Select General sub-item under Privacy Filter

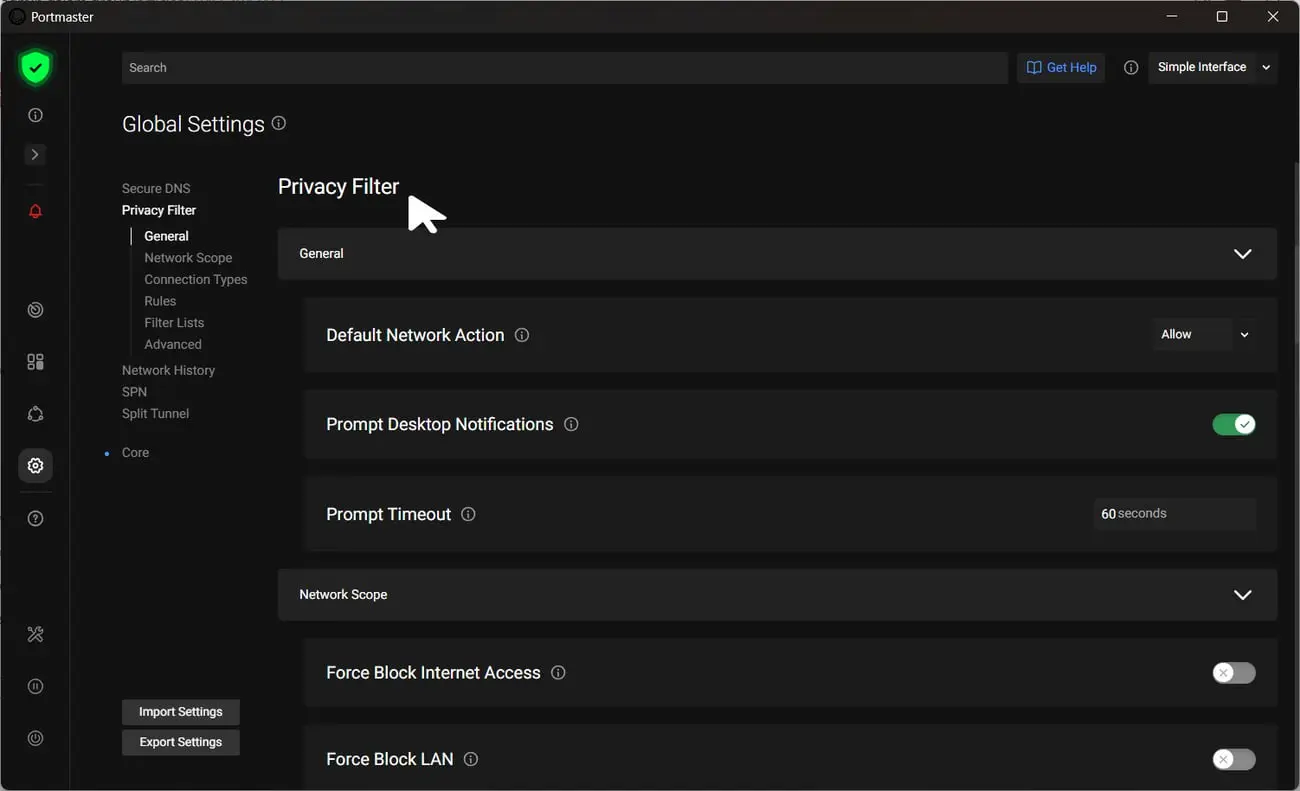pos(166,236)
